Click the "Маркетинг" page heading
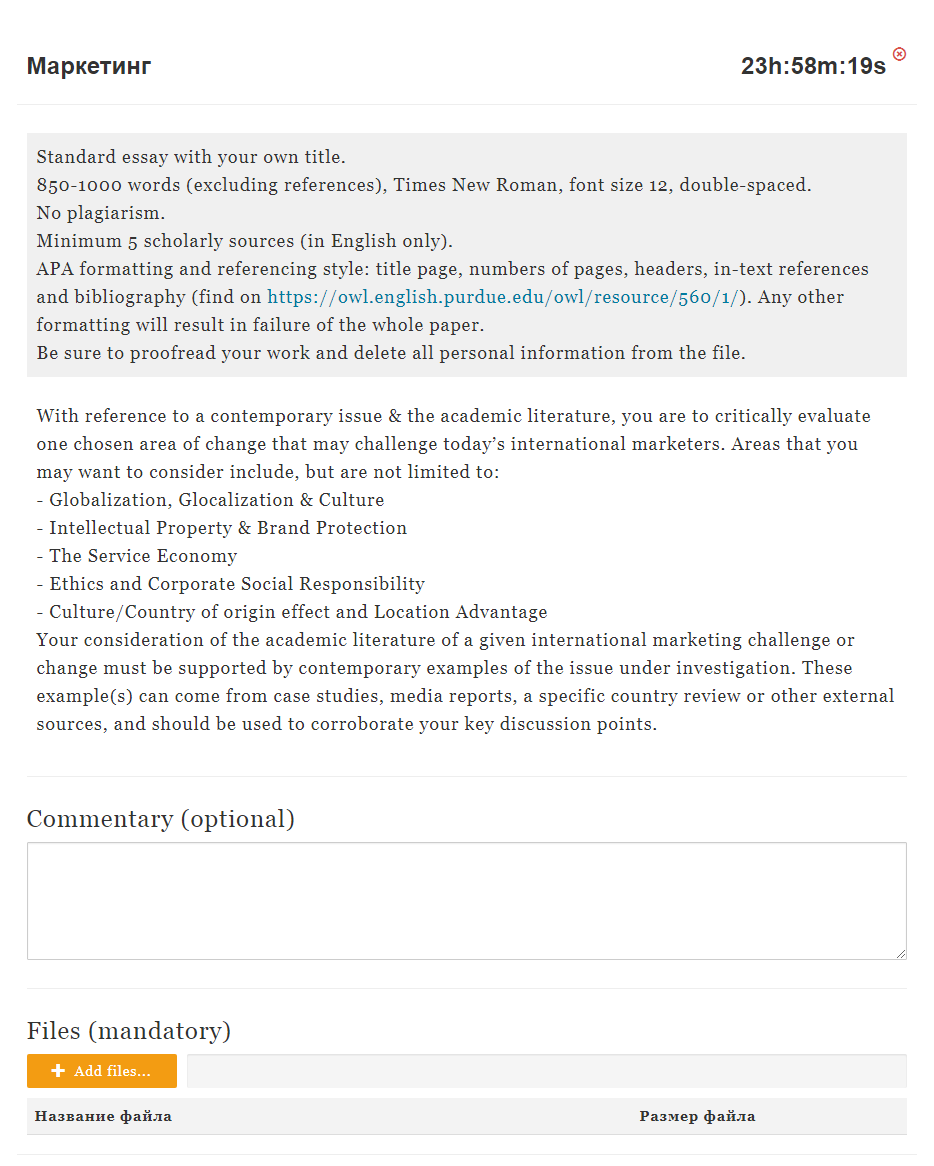The width and height of the screenshot is (934, 1166). click(89, 67)
